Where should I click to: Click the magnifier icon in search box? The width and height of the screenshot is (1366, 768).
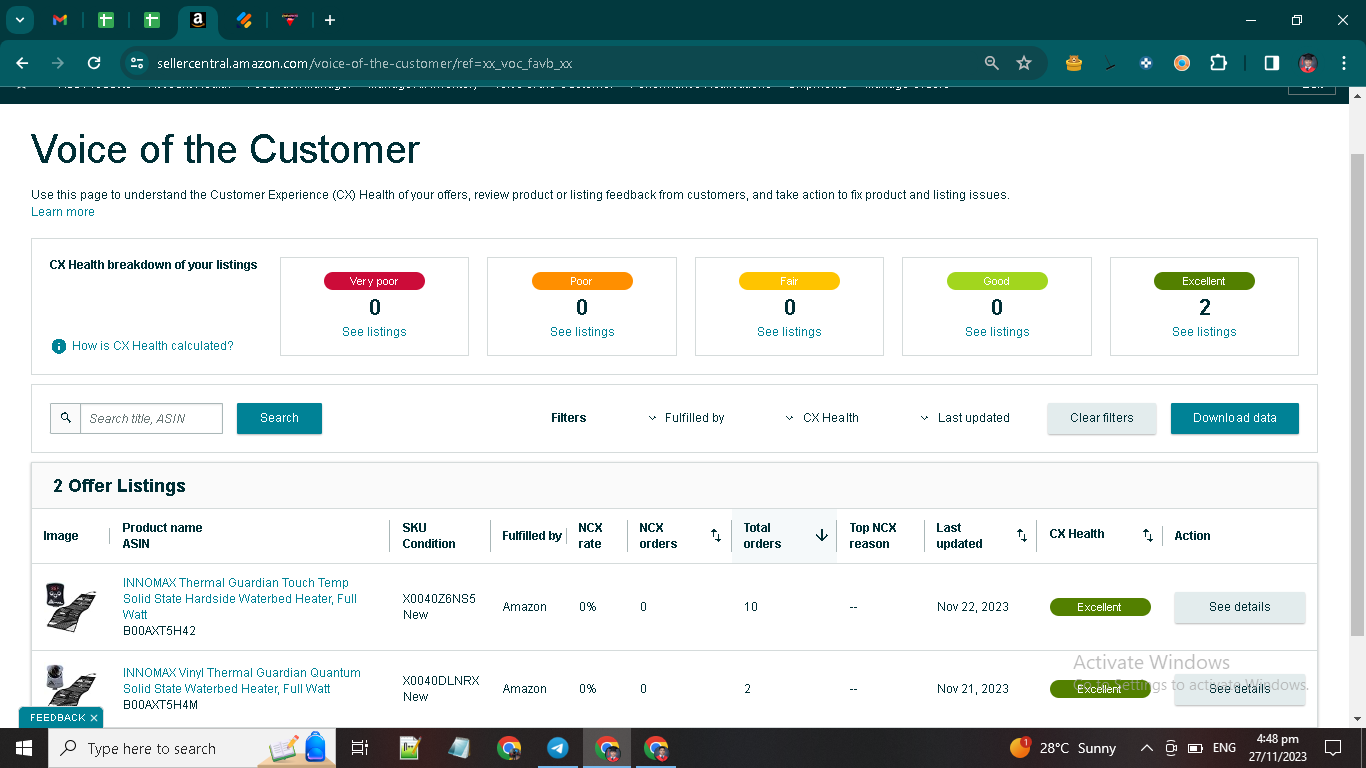[x=66, y=418]
